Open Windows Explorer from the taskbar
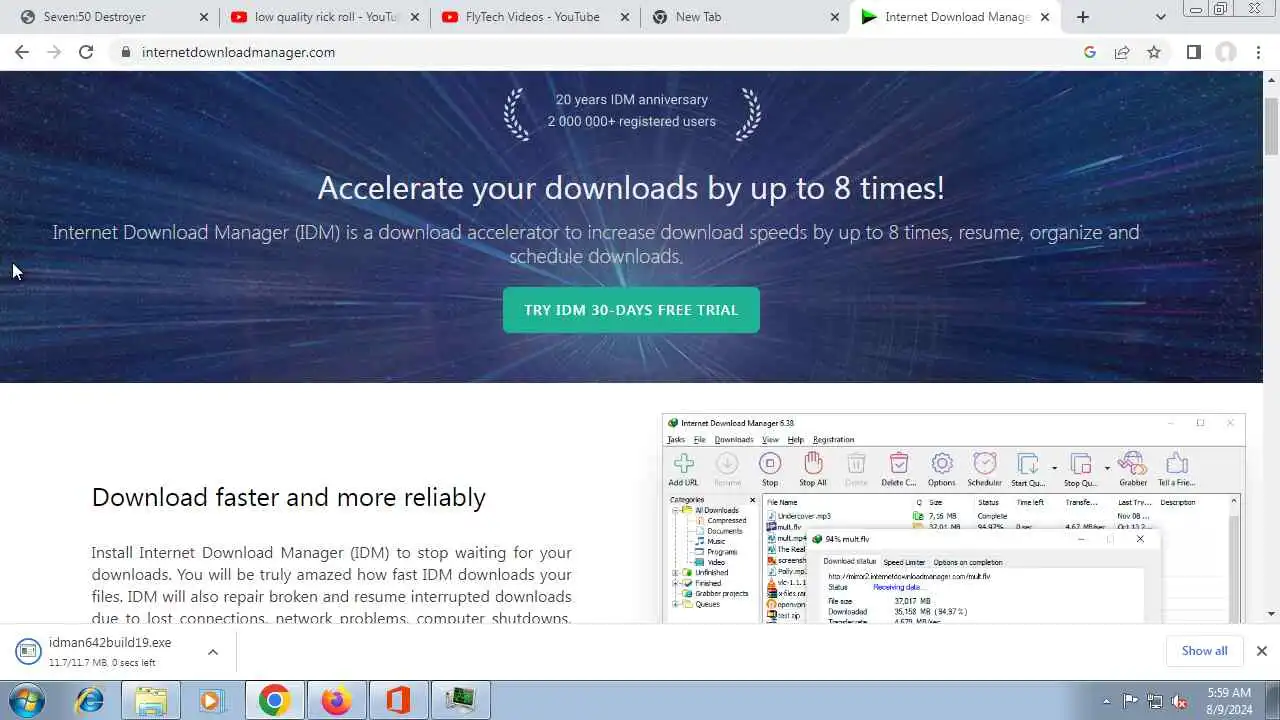Image resolution: width=1280 pixels, height=720 pixels. click(x=151, y=700)
